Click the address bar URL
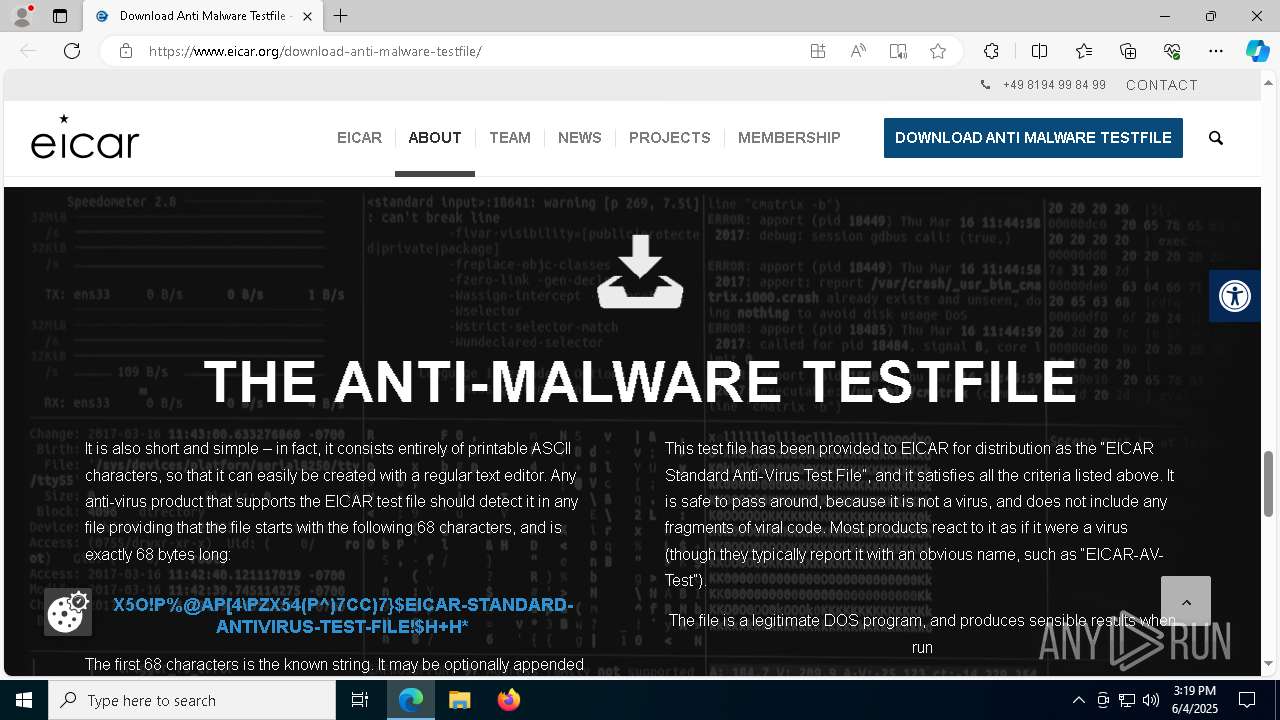The image size is (1280, 720). click(x=315, y=51)
